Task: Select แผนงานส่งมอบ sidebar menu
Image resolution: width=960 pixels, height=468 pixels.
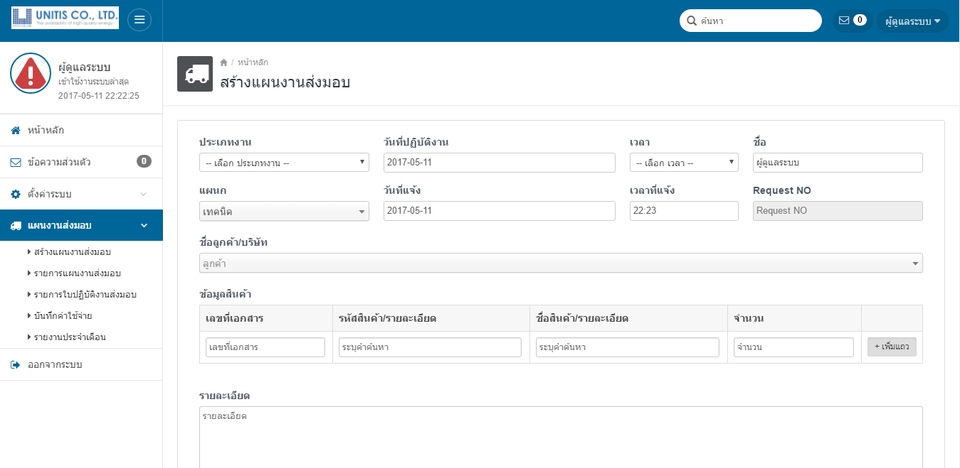Action: [x=81, y=225]
